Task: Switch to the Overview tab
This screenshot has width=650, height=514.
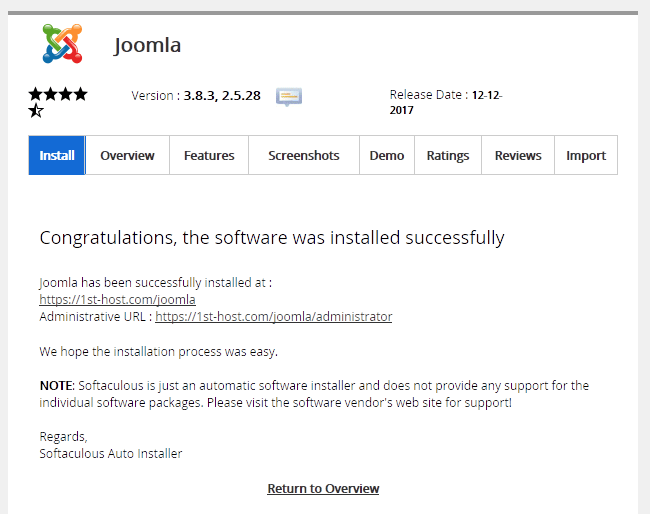Action: (x=127, y=155)
